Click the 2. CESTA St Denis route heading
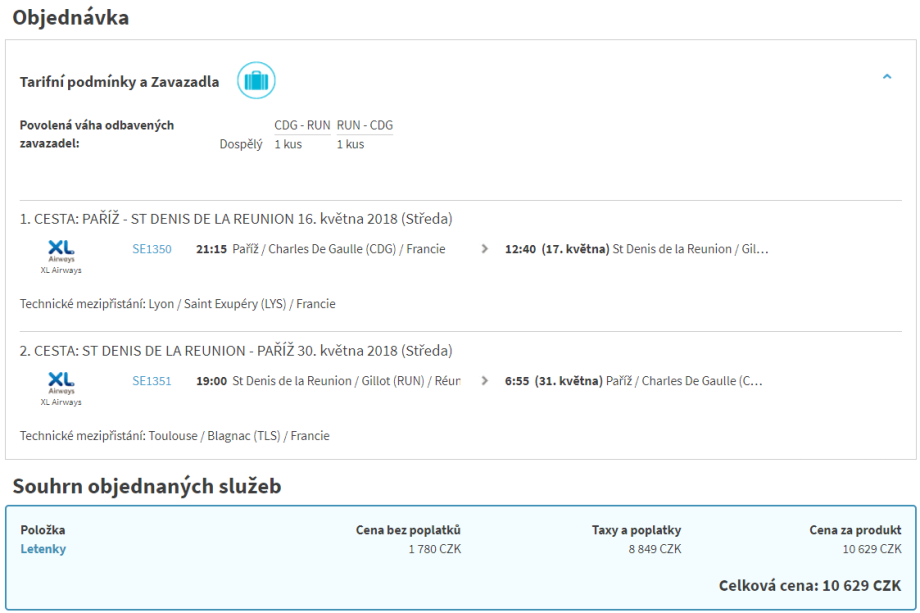Viewport: 920px width, 613px height. [236, 351]
